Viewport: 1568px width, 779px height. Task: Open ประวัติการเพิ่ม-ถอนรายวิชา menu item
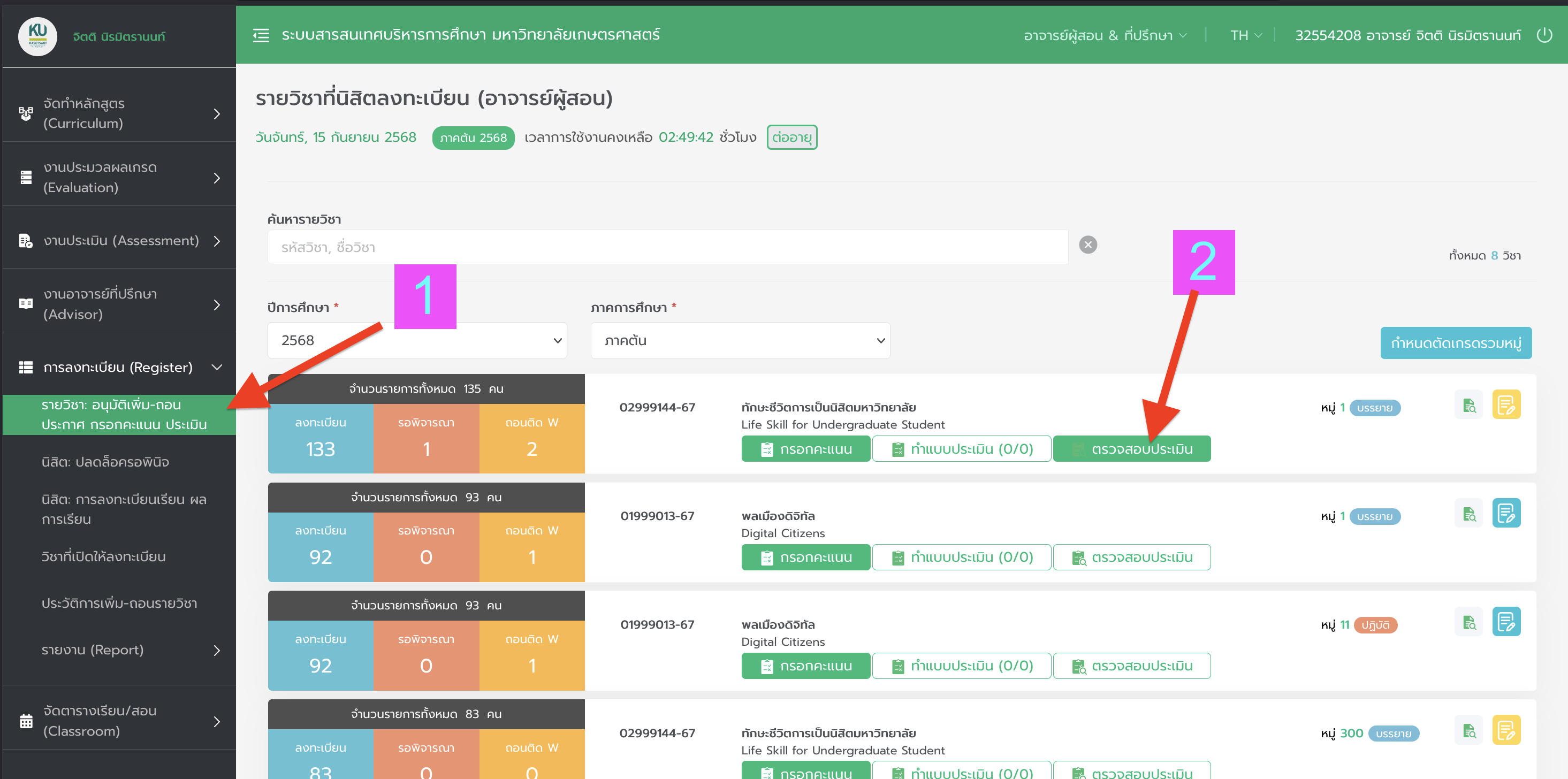pyautogui.click(x=119, y=603)
